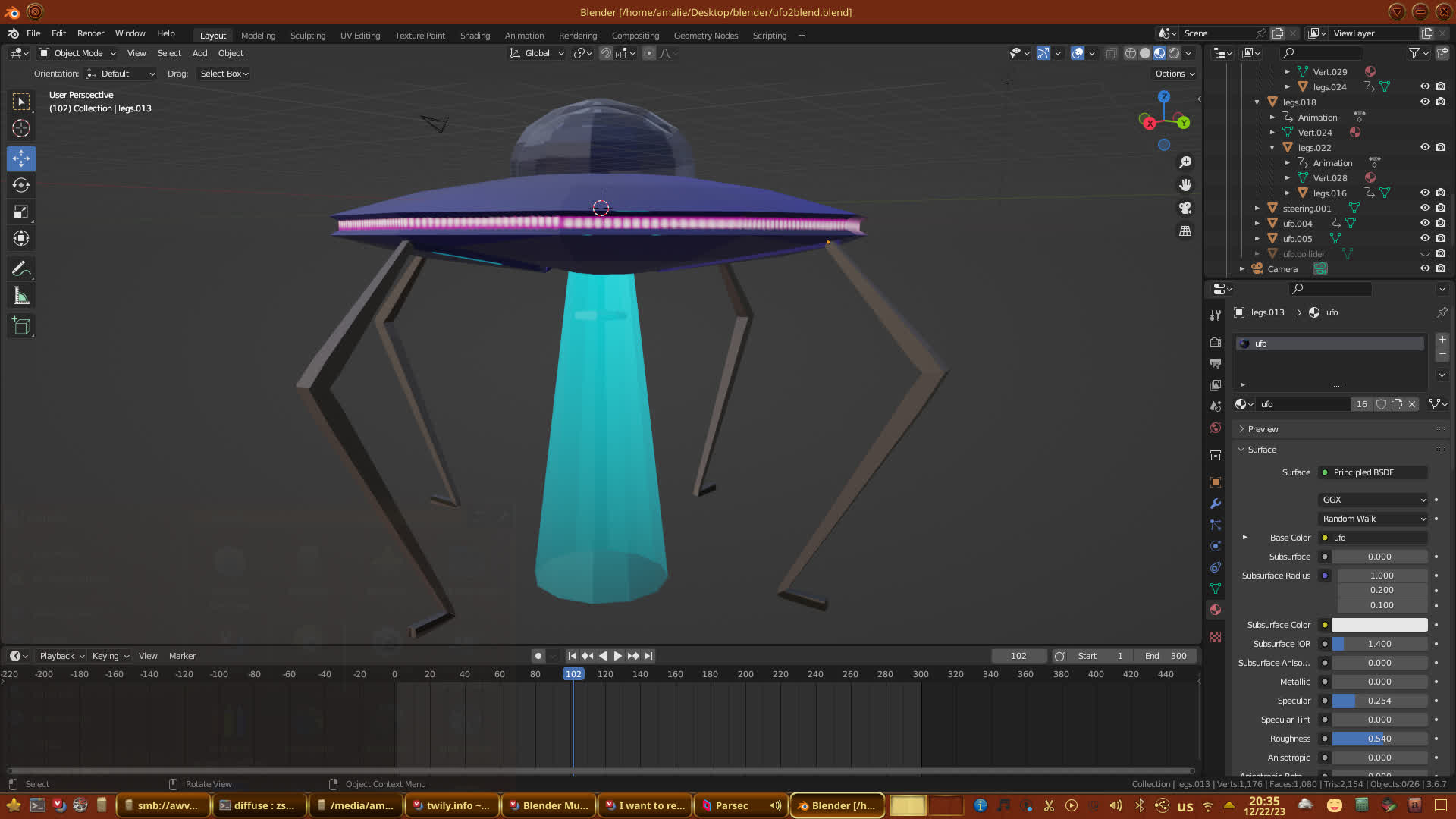1456x819 pixels.
Task: Open the Object Mode dropdown
Action: [x=77, y=53]
